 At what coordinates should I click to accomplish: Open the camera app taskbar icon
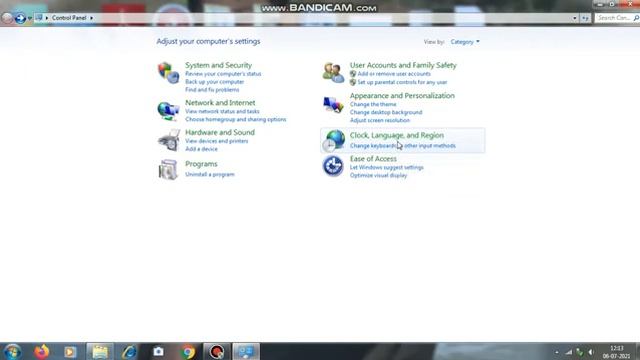point(159,351)
